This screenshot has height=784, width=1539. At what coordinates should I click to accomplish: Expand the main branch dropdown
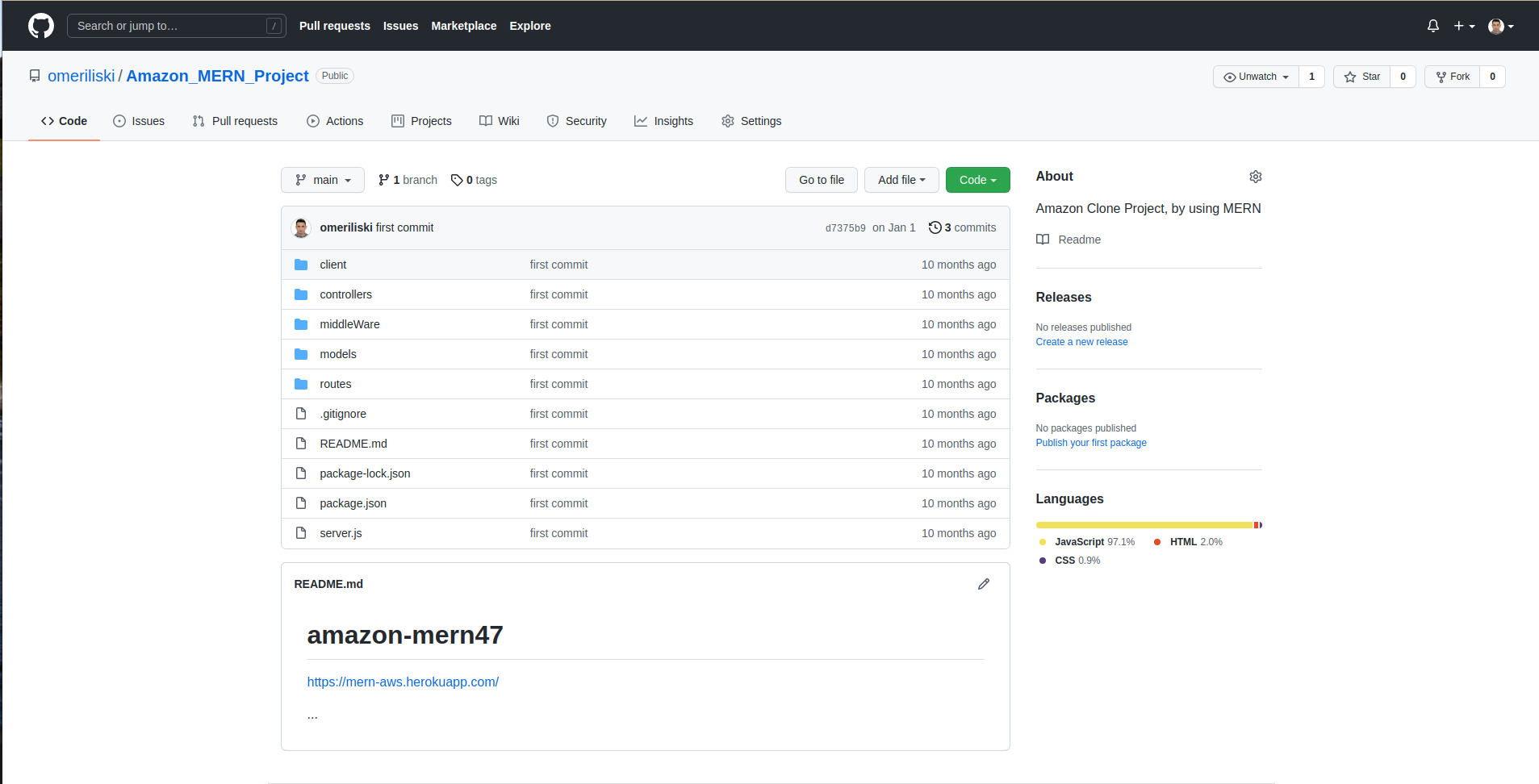[323, 180]
